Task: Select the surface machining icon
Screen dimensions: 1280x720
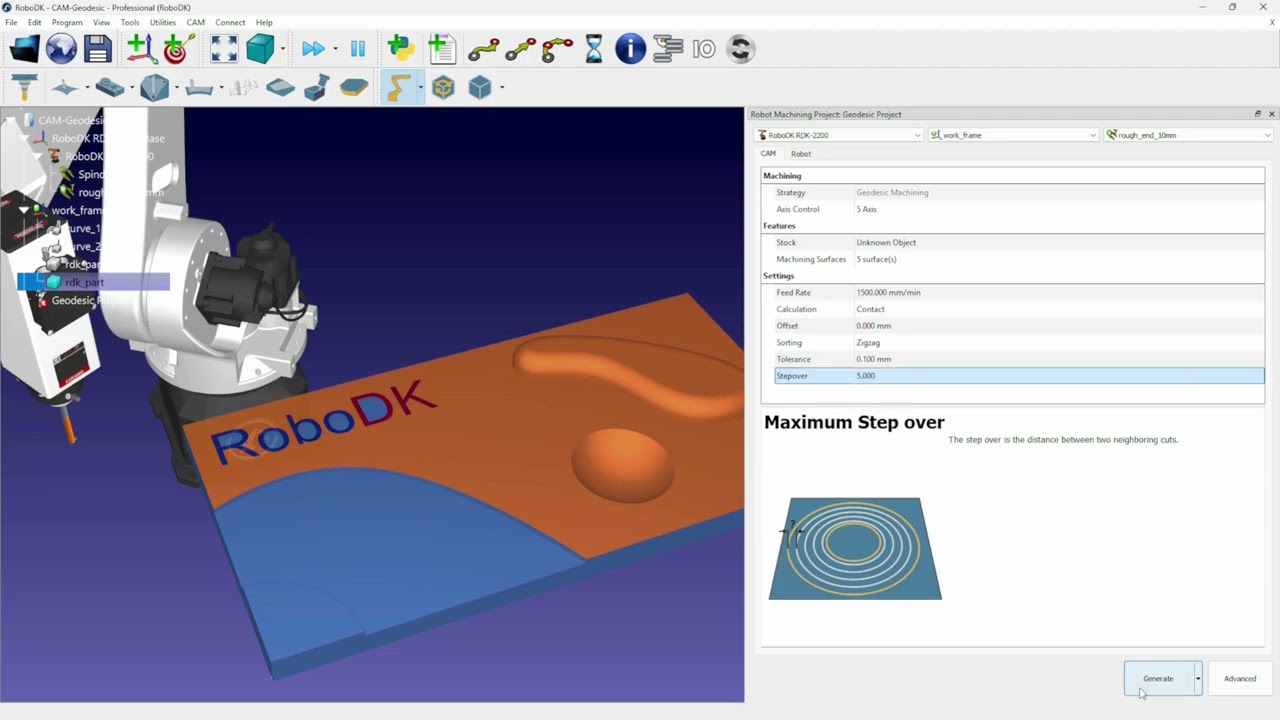Action: 66,87
